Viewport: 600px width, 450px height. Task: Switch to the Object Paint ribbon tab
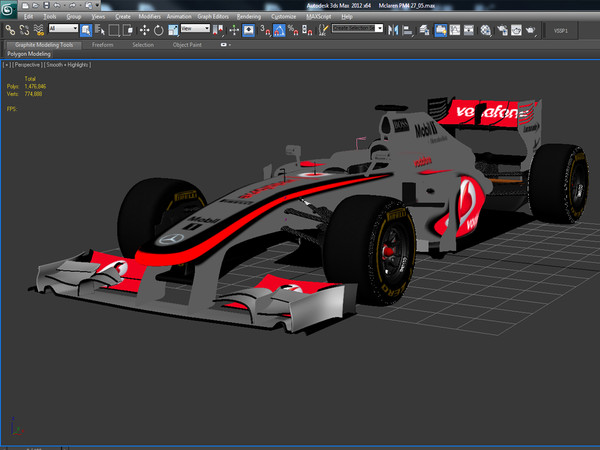pos(187,45)
